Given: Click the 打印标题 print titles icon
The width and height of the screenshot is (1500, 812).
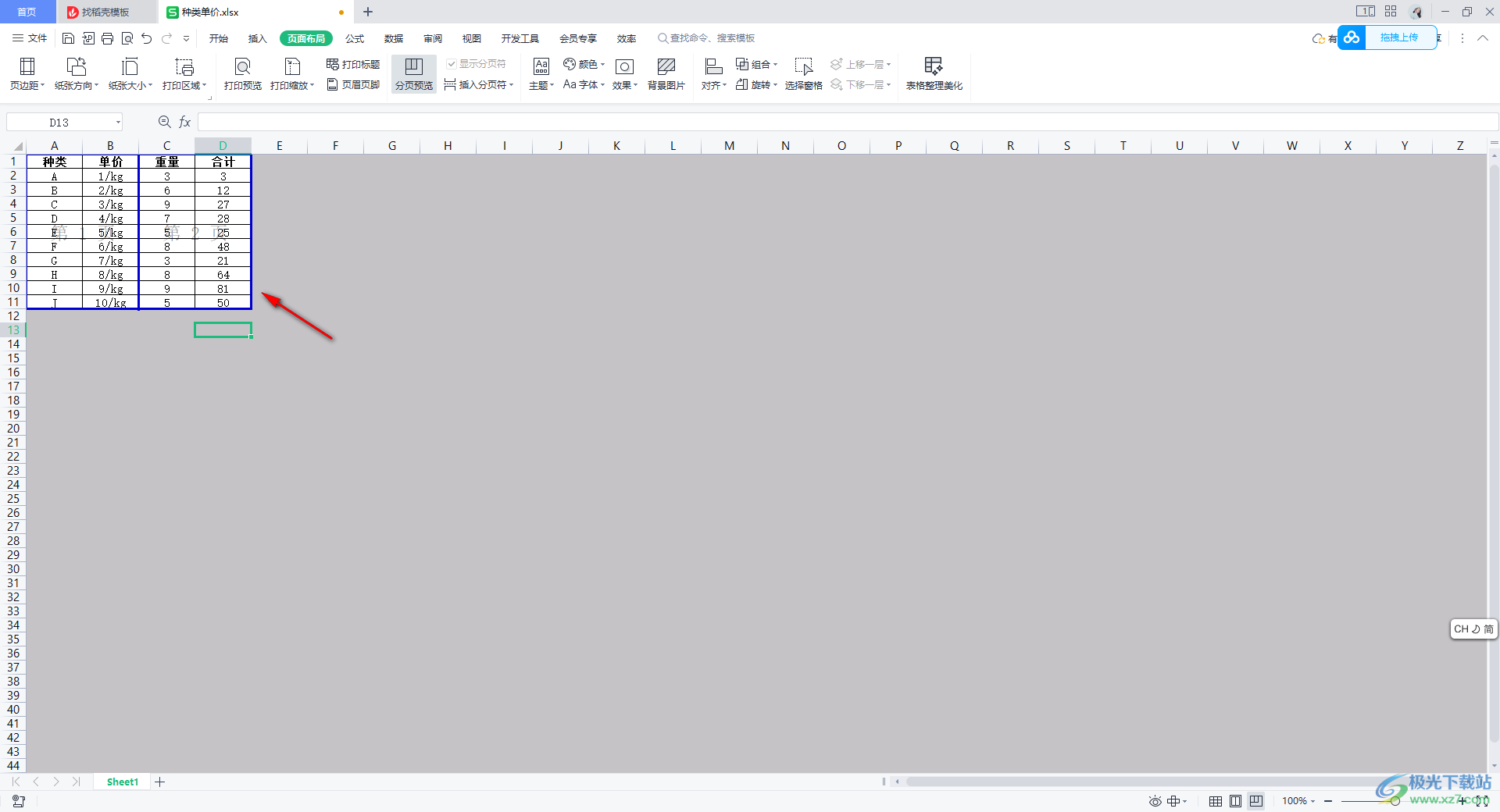Looking at the screenshot, I should pyautogui.click(x=353, y=64).
